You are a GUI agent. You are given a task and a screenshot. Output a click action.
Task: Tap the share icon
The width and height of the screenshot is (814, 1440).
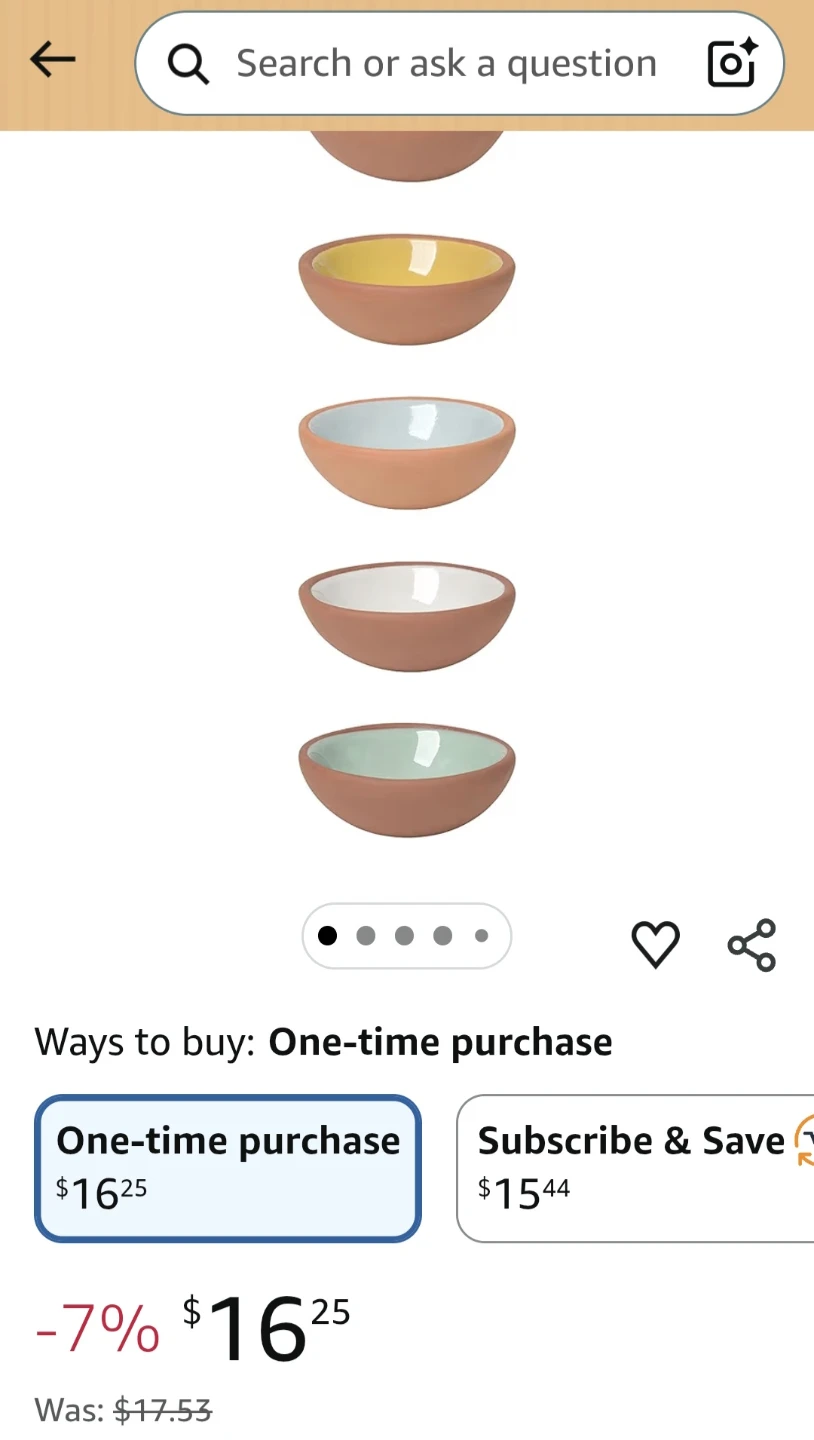point(752,944)
